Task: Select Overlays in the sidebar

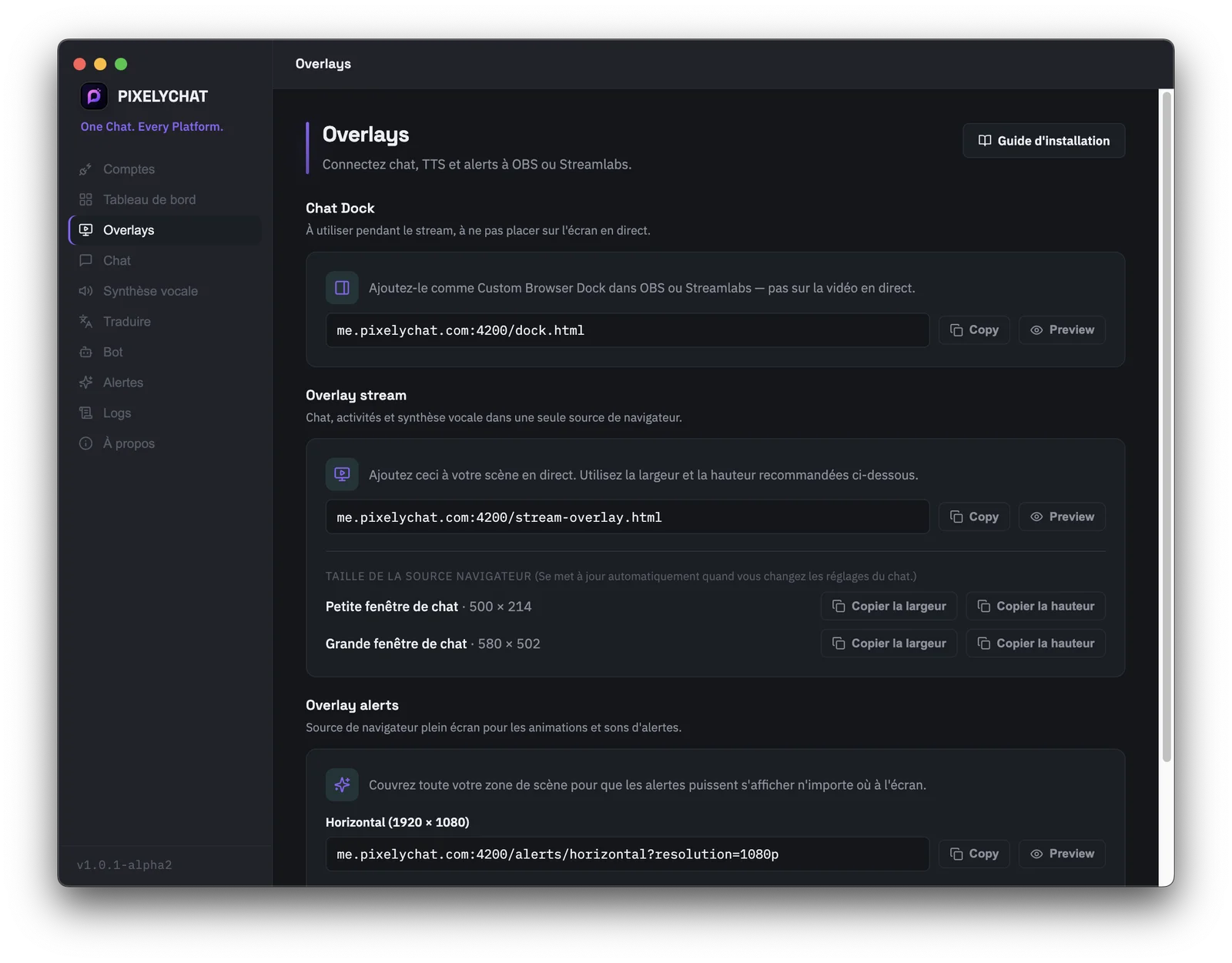Action: (165, 230)
